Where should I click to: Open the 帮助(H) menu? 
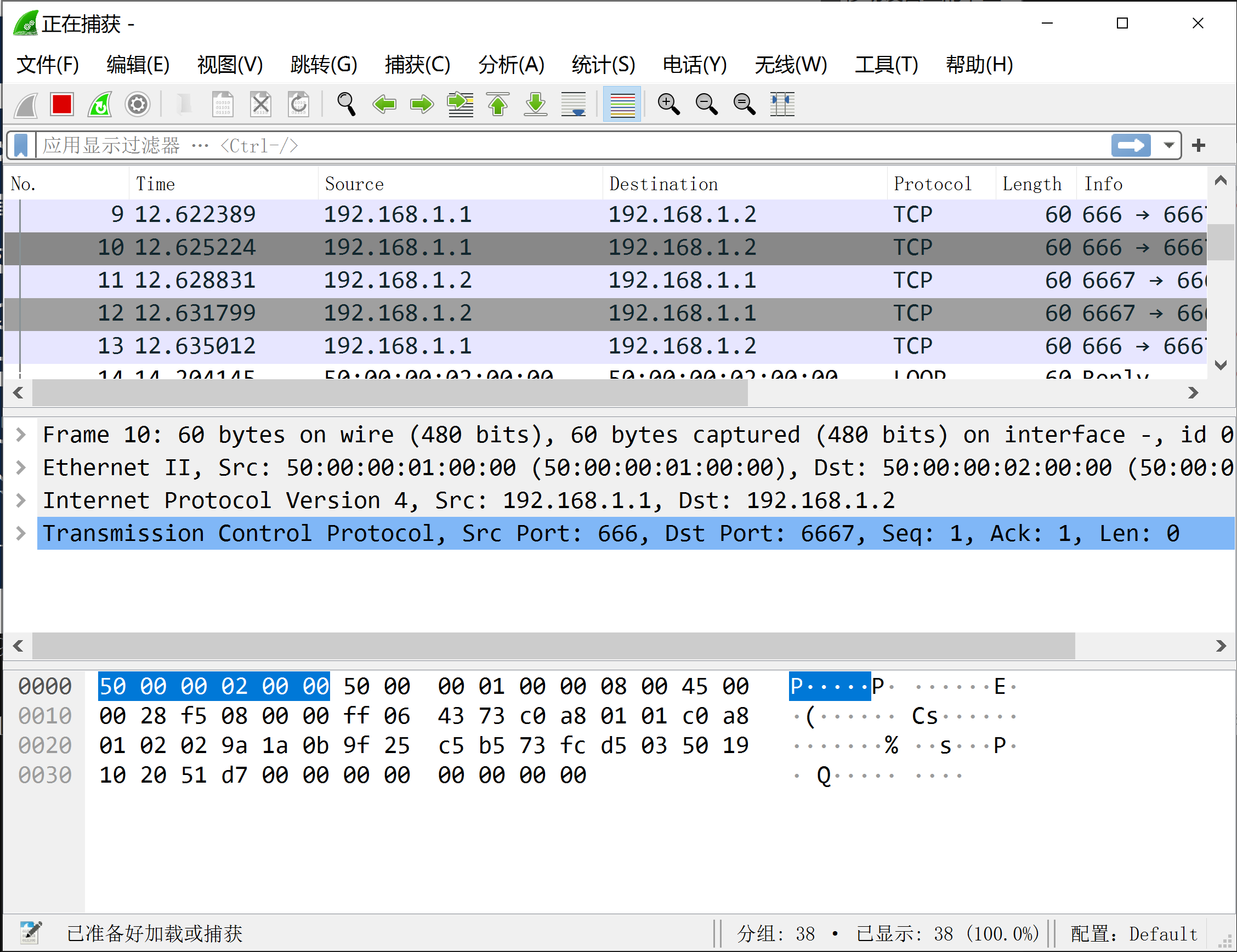pos(979,65)
